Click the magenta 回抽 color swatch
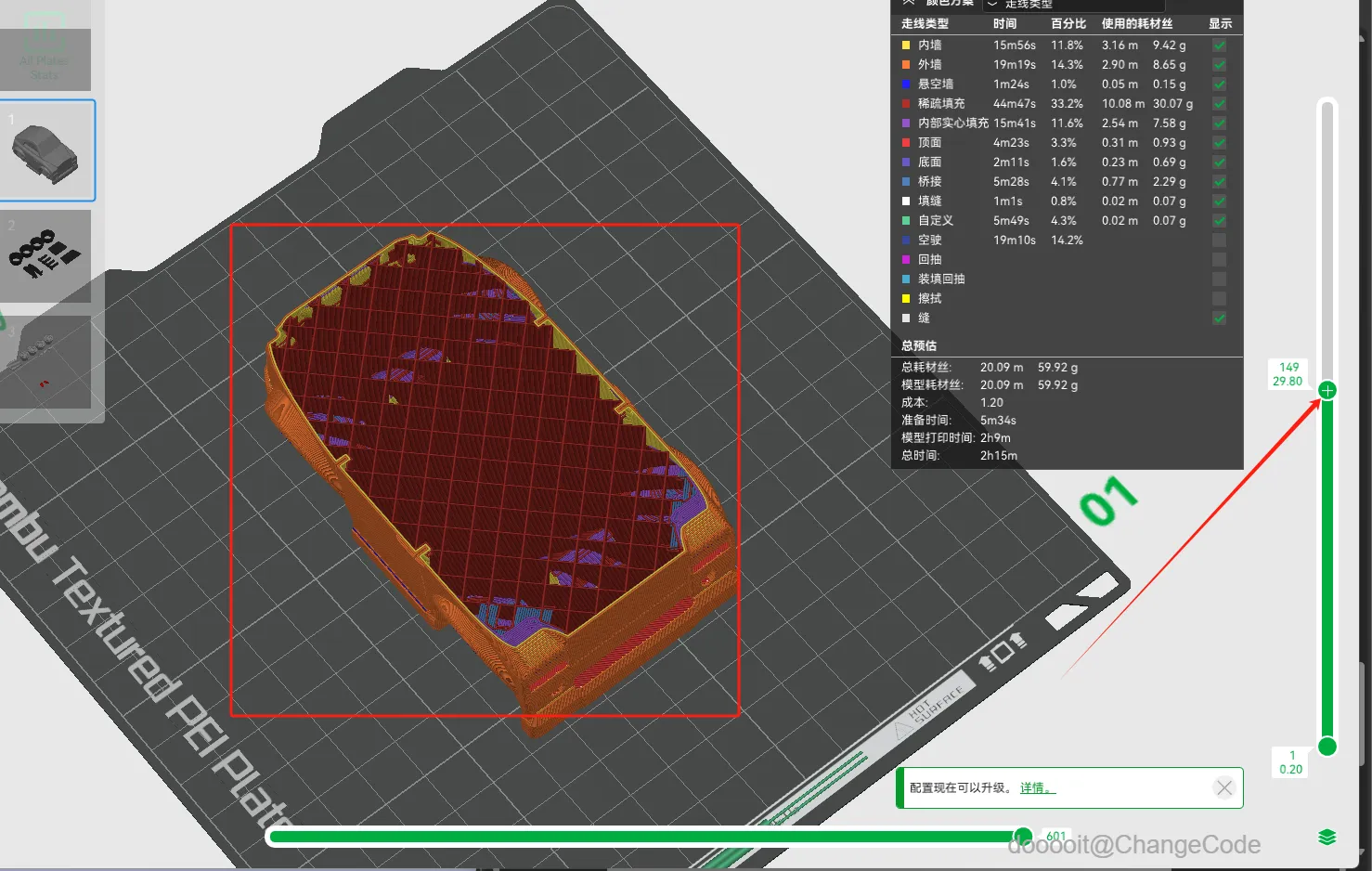1372x871 pixels. pyautogui.click(x=906, y=259)
